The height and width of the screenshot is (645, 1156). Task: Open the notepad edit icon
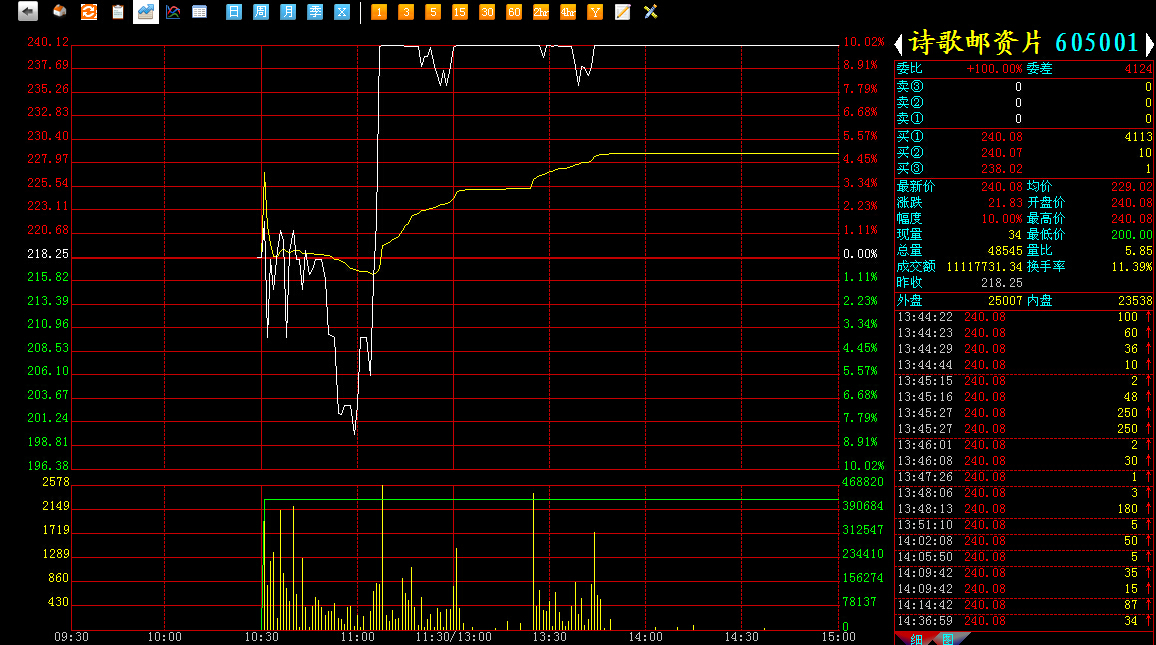click(622, 12)
